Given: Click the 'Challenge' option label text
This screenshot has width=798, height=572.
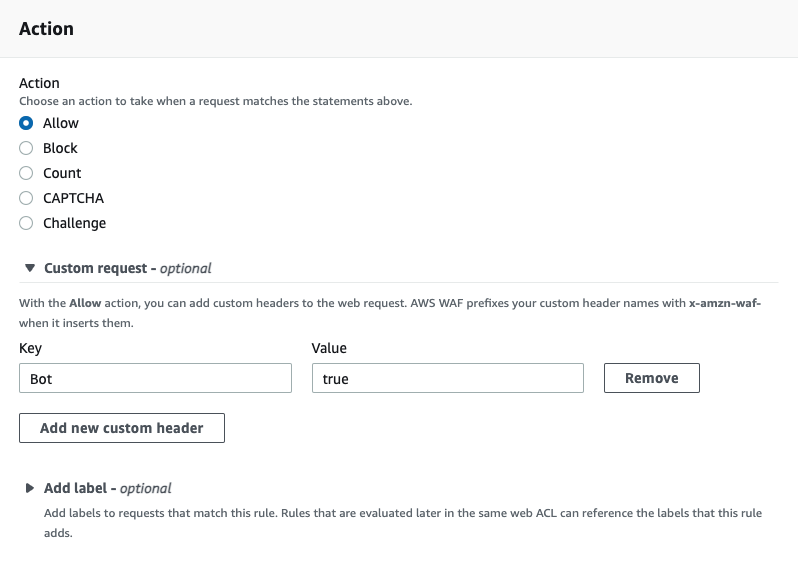Looking at the screenshot, I should point(74,223).
